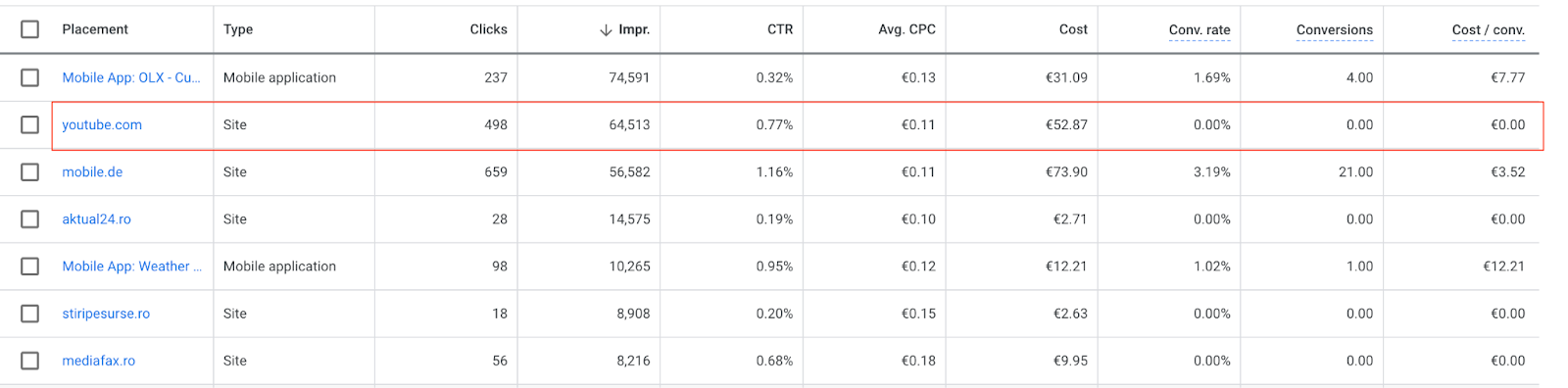Open the mobile.de placement link
The image size is (1568, 388).
(92, 171)
